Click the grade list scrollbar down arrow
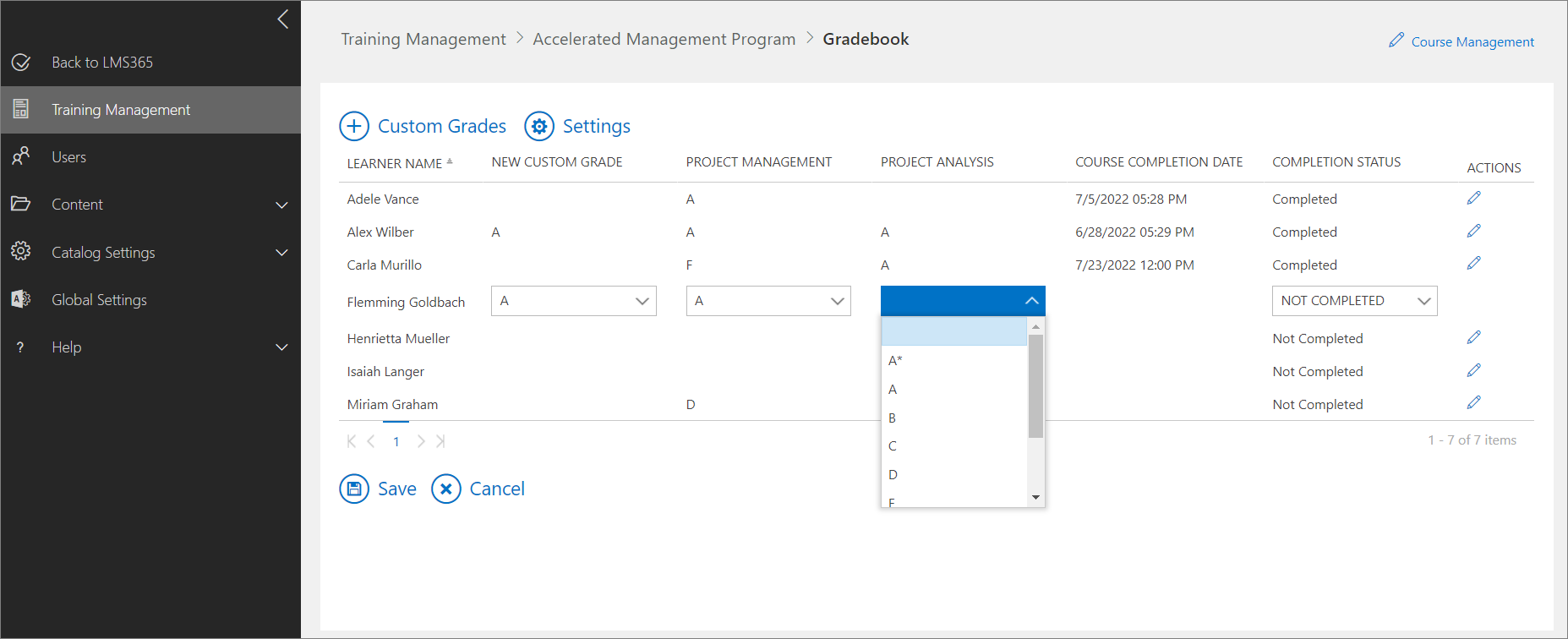This screenshot has width=1568, height=639. point(1035,498)
